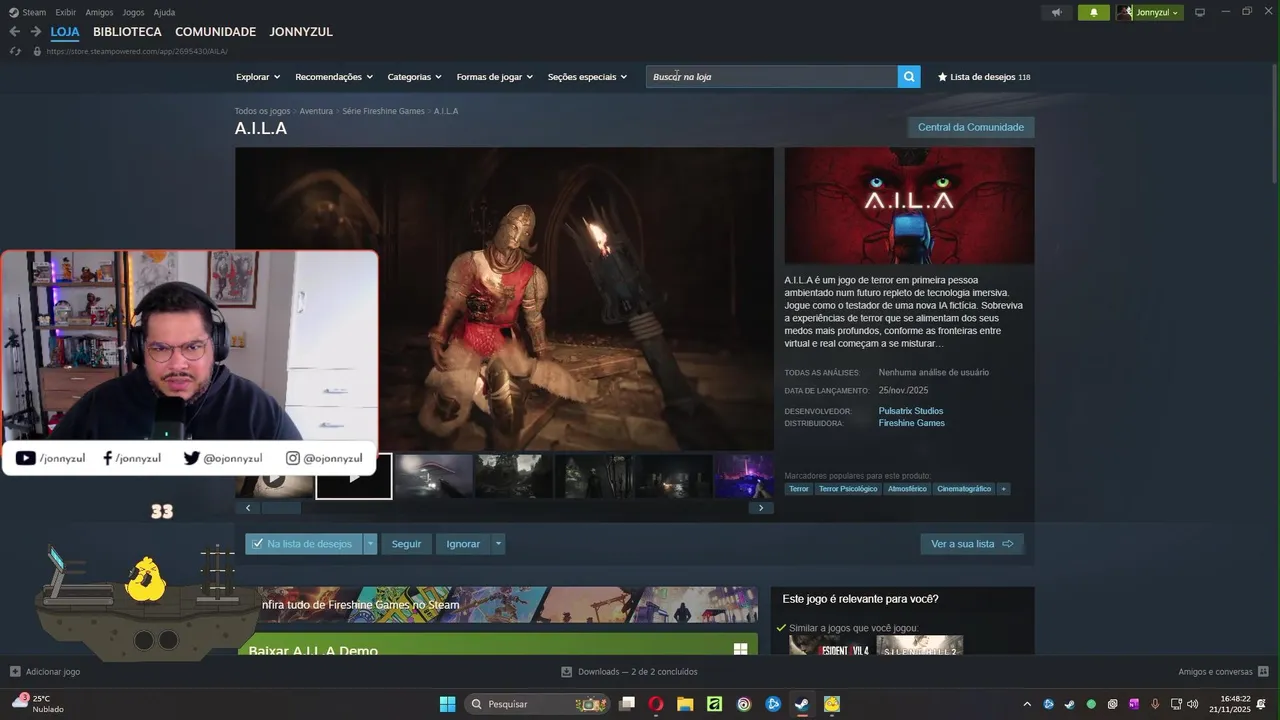This screenshot has width=1280, height=720.
Task: Open Opera browser from taskbar
Action: (x=656, y=704)
